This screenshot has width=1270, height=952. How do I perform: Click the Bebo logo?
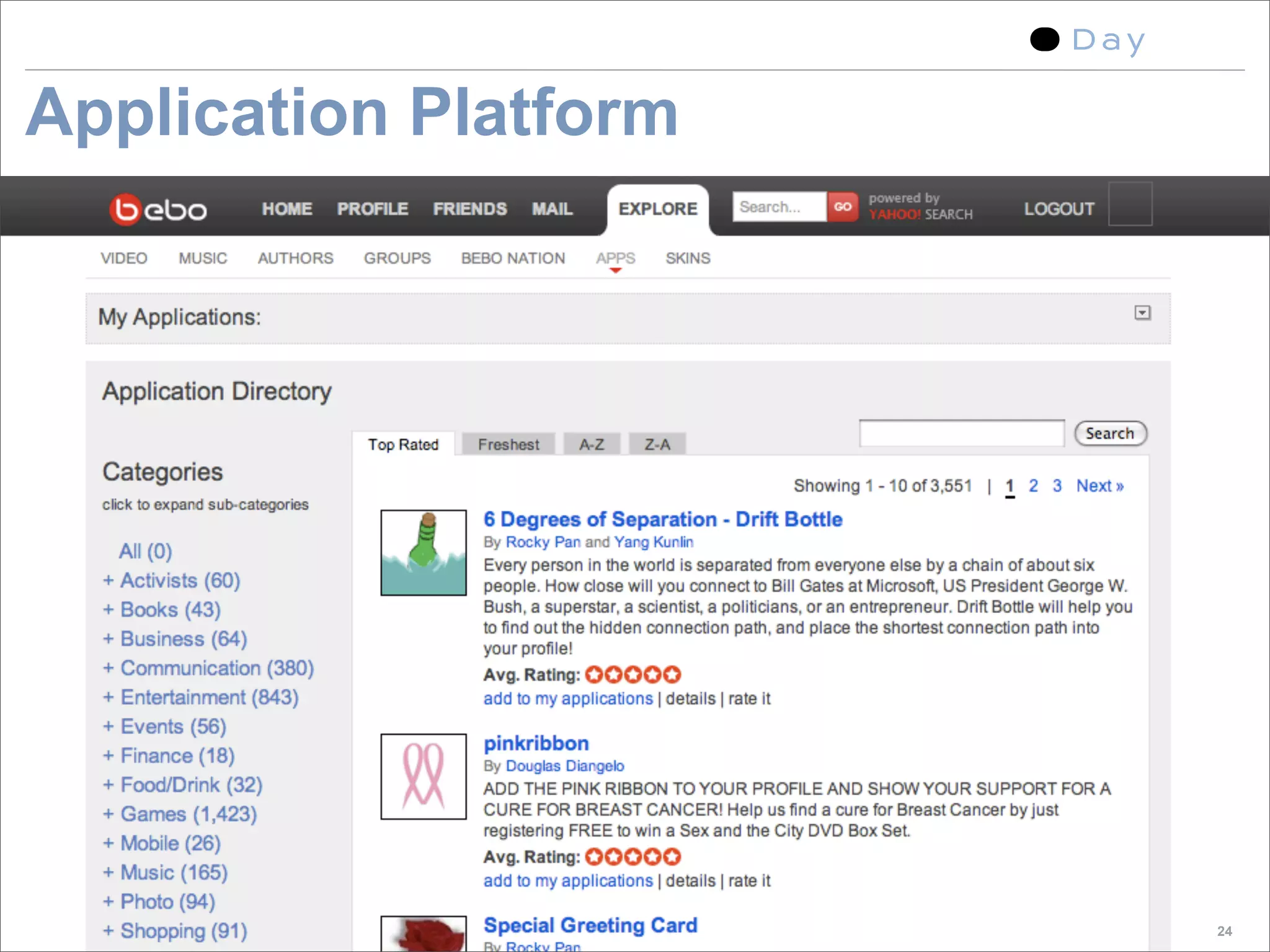[x=158, y=209]
